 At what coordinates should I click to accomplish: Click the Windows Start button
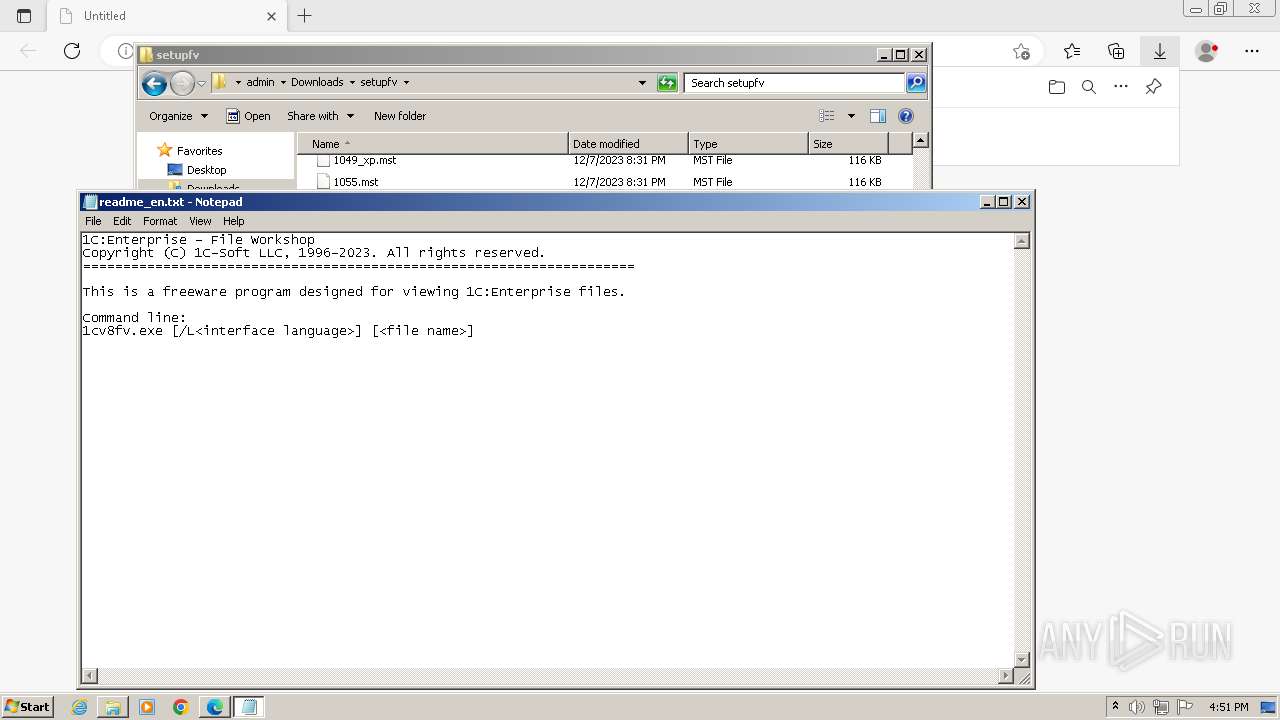(x=28, y=706)
